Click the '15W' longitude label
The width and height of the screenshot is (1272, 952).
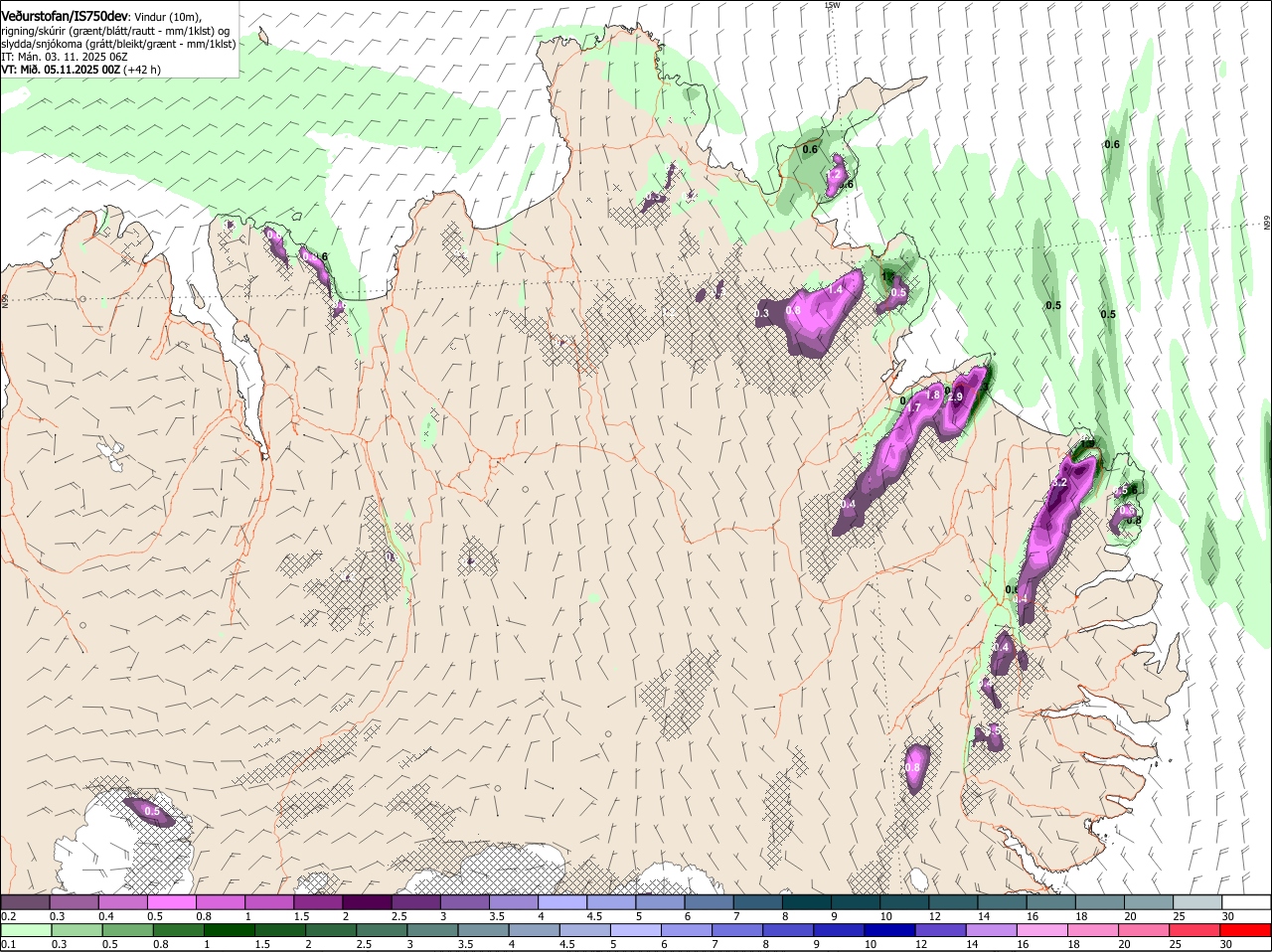[832, 5]
